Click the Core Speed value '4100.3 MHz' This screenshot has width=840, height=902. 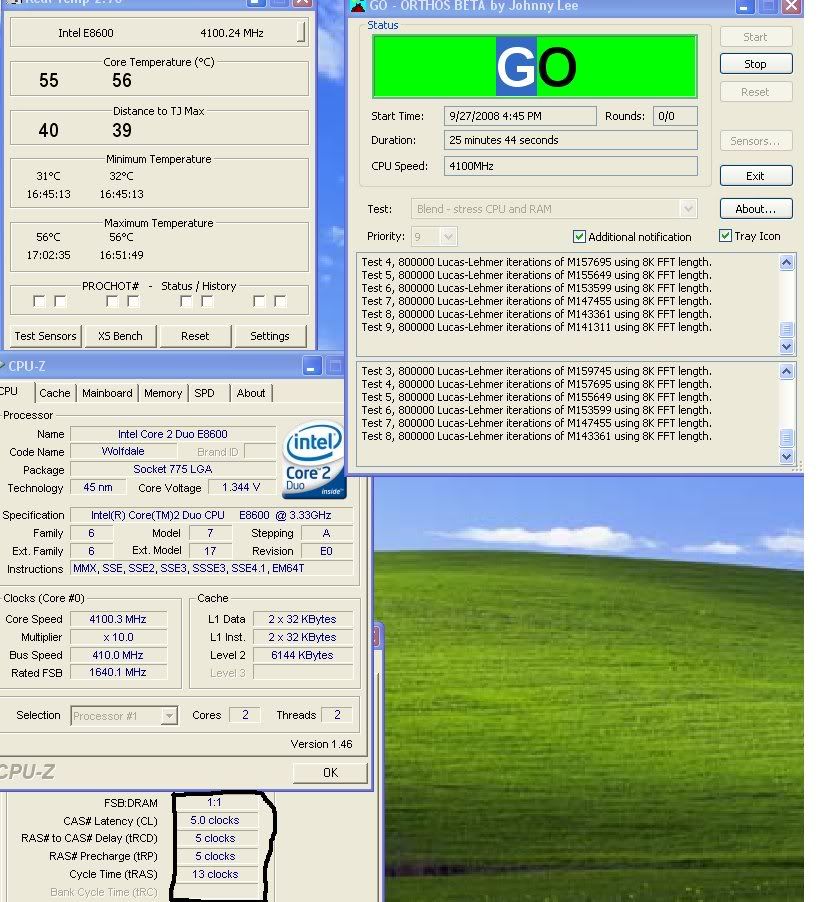coord(118,620)
